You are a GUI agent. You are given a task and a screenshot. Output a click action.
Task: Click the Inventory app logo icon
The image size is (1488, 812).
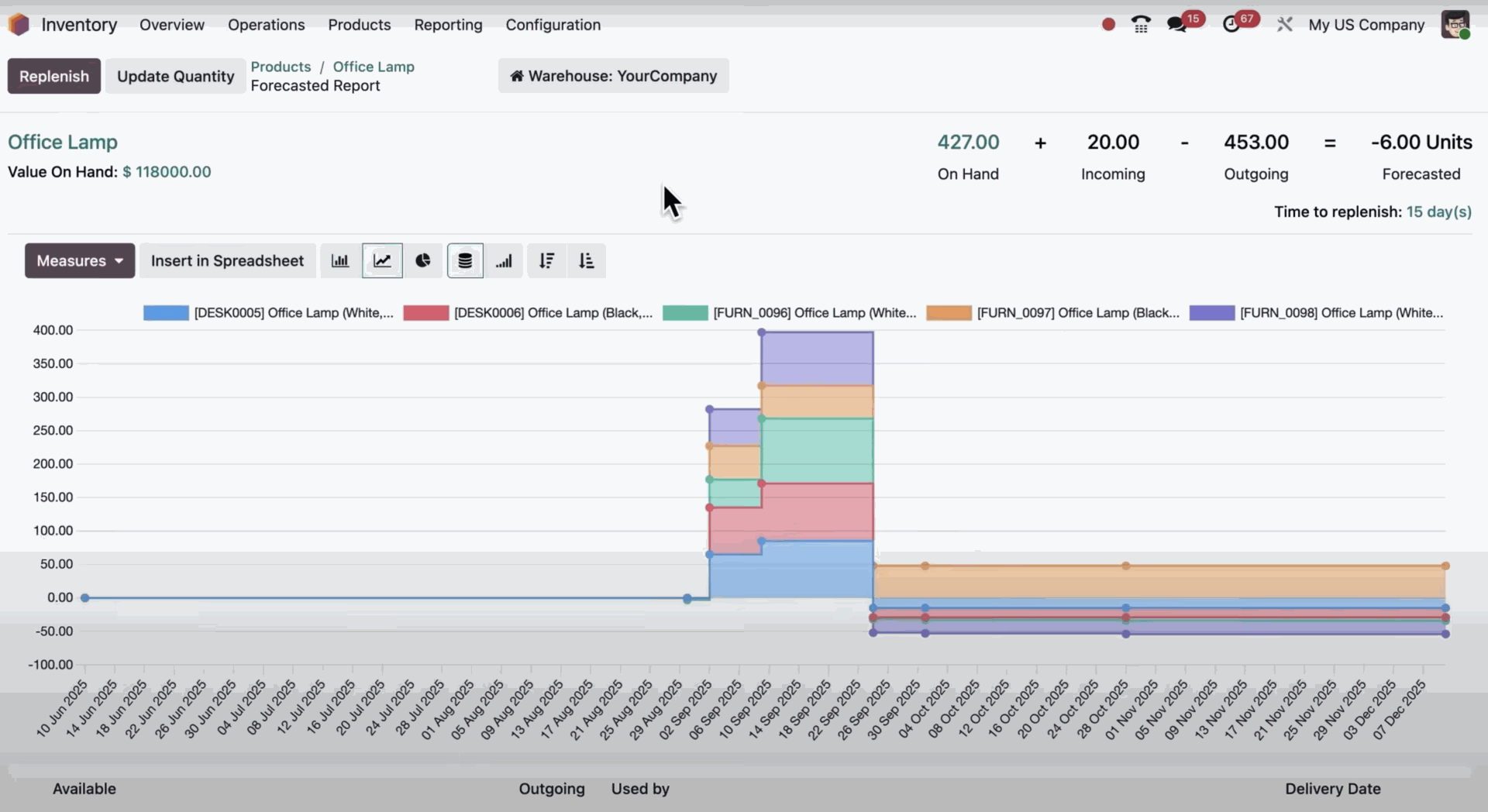click(x=19, y=25)
